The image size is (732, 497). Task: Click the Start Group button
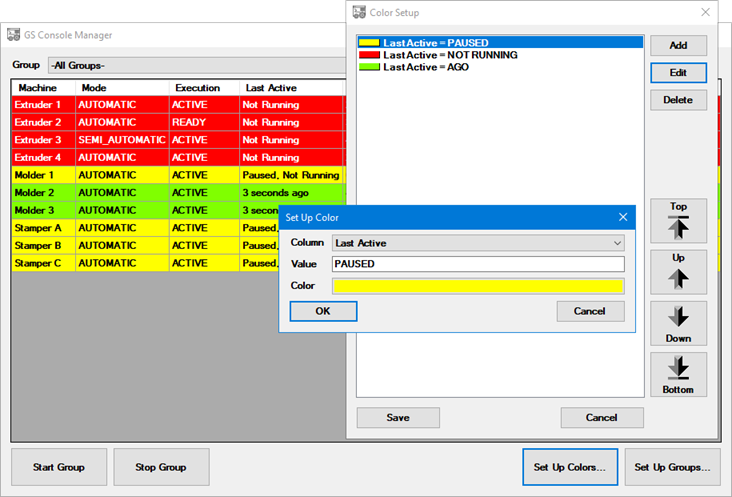pyautogui.click(x=58, y=467)
